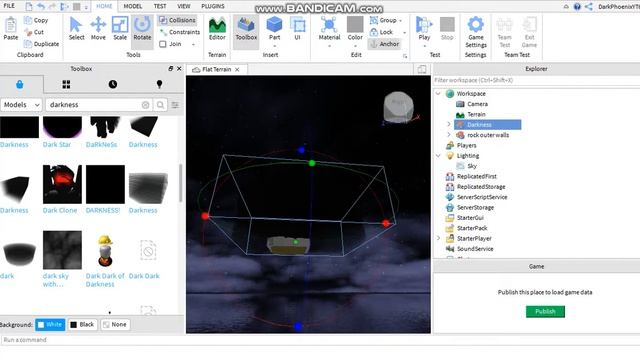Start Team Test
The image size is (640, 360).
[504, 32]
